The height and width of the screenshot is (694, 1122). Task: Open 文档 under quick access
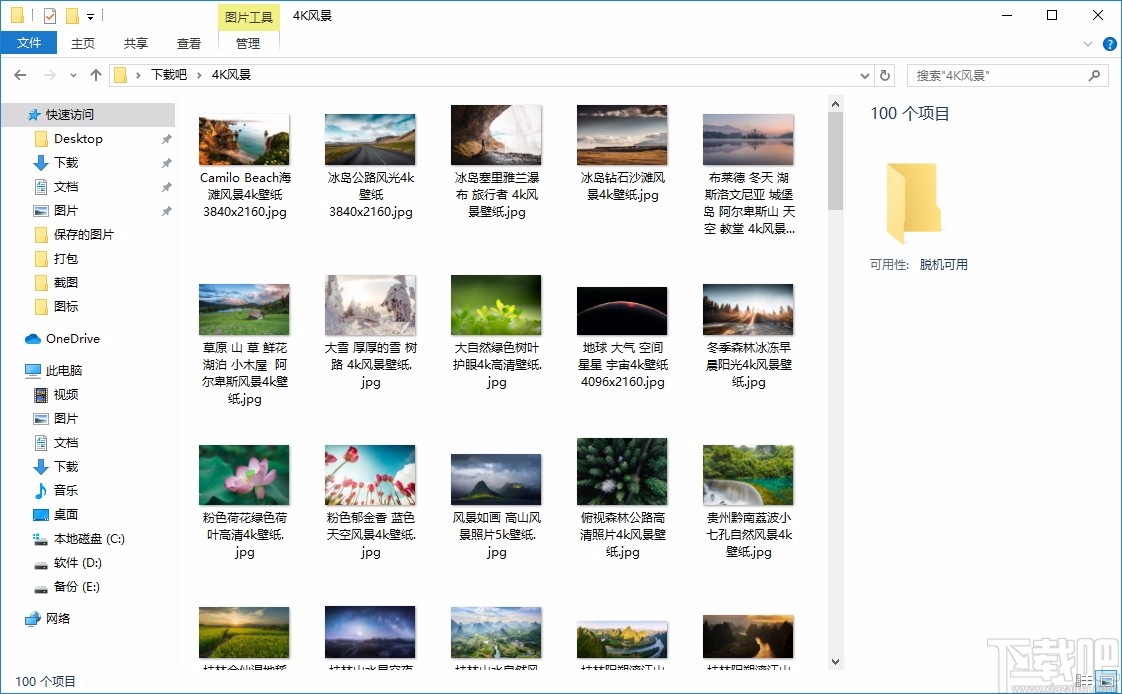66,187
